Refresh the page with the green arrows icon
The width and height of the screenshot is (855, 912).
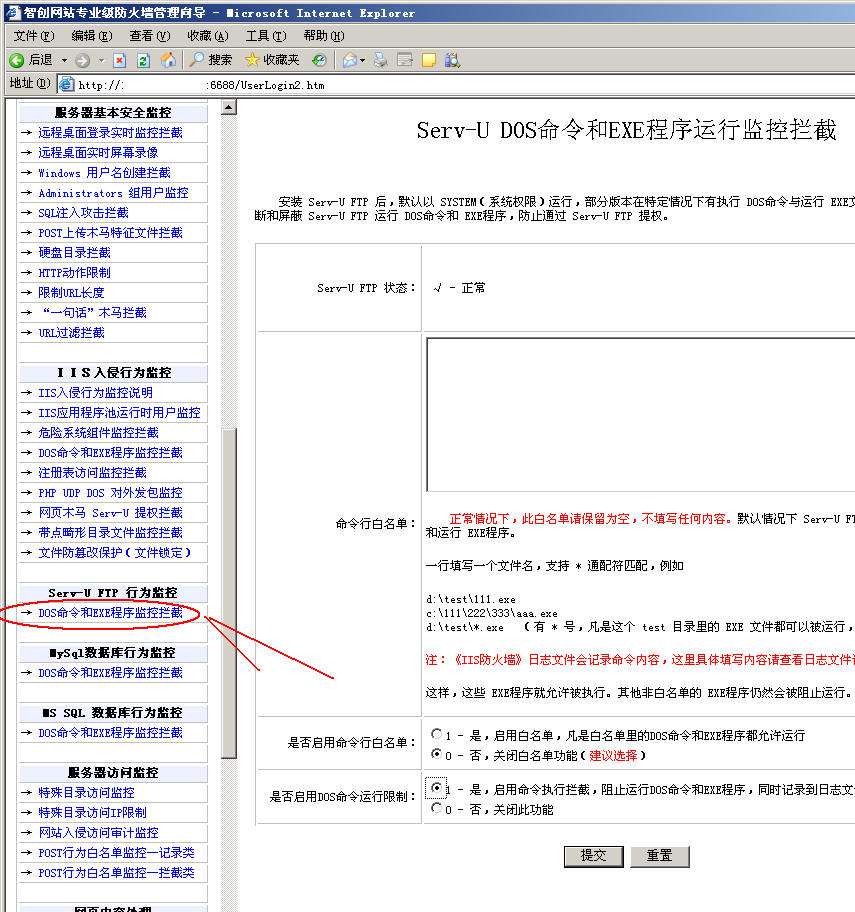[x=143, y=60]
